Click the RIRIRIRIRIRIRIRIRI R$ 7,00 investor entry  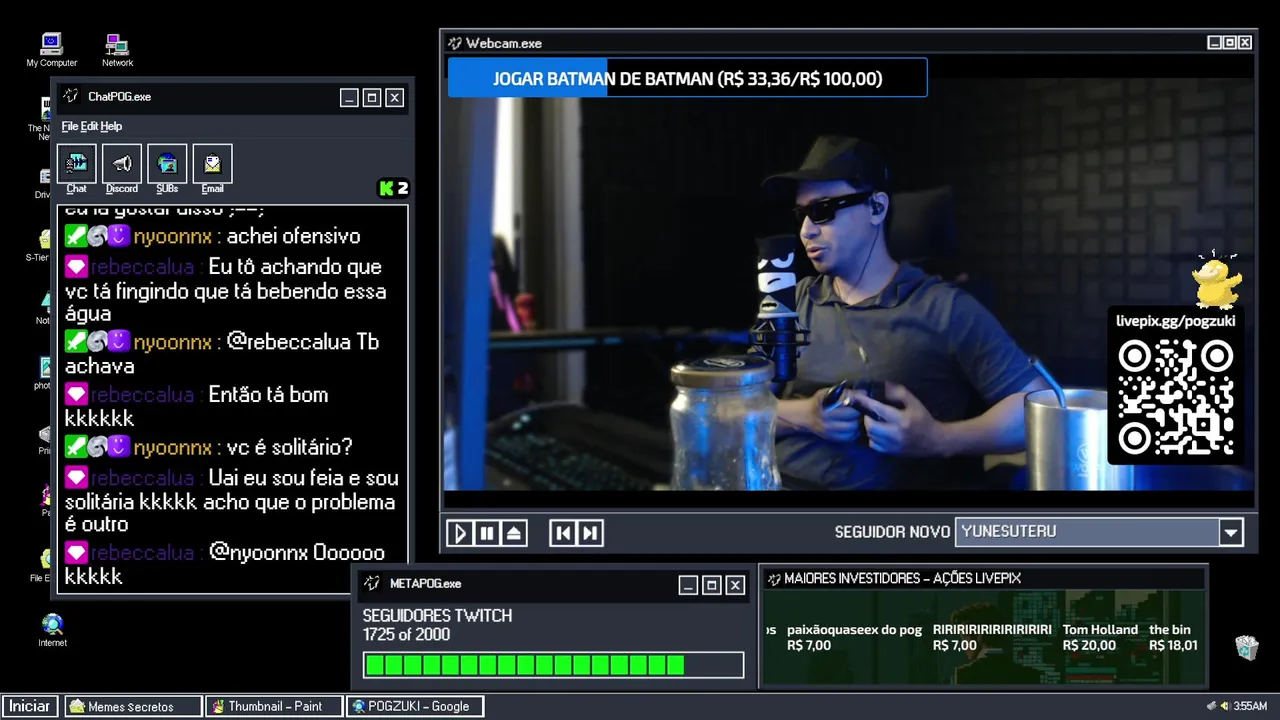point(992,637)
